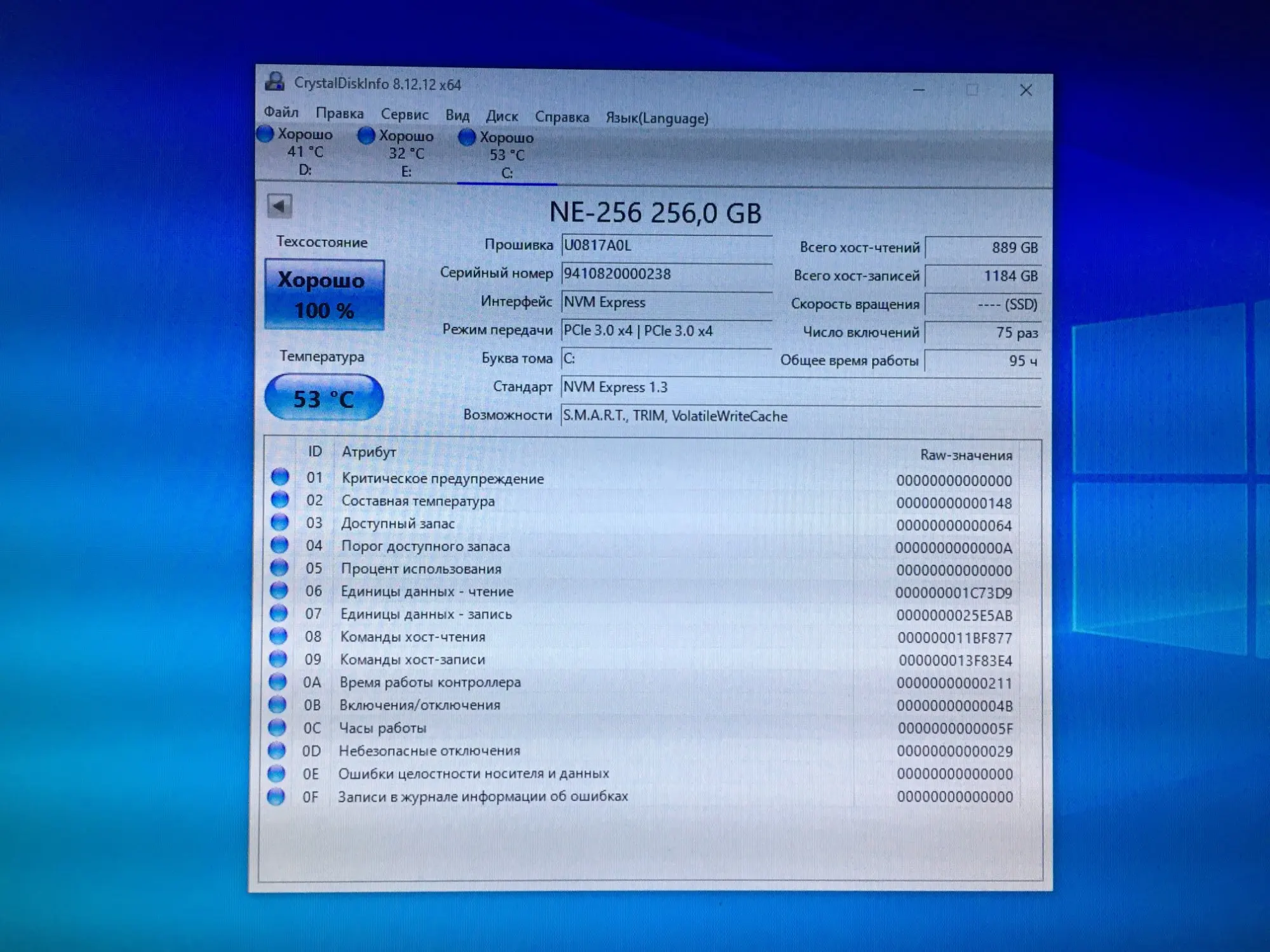The width and height of the screenshot is (1270, 952).
Task: Click the blue status circle for attribute 05
Action: (x=279, y=567)
